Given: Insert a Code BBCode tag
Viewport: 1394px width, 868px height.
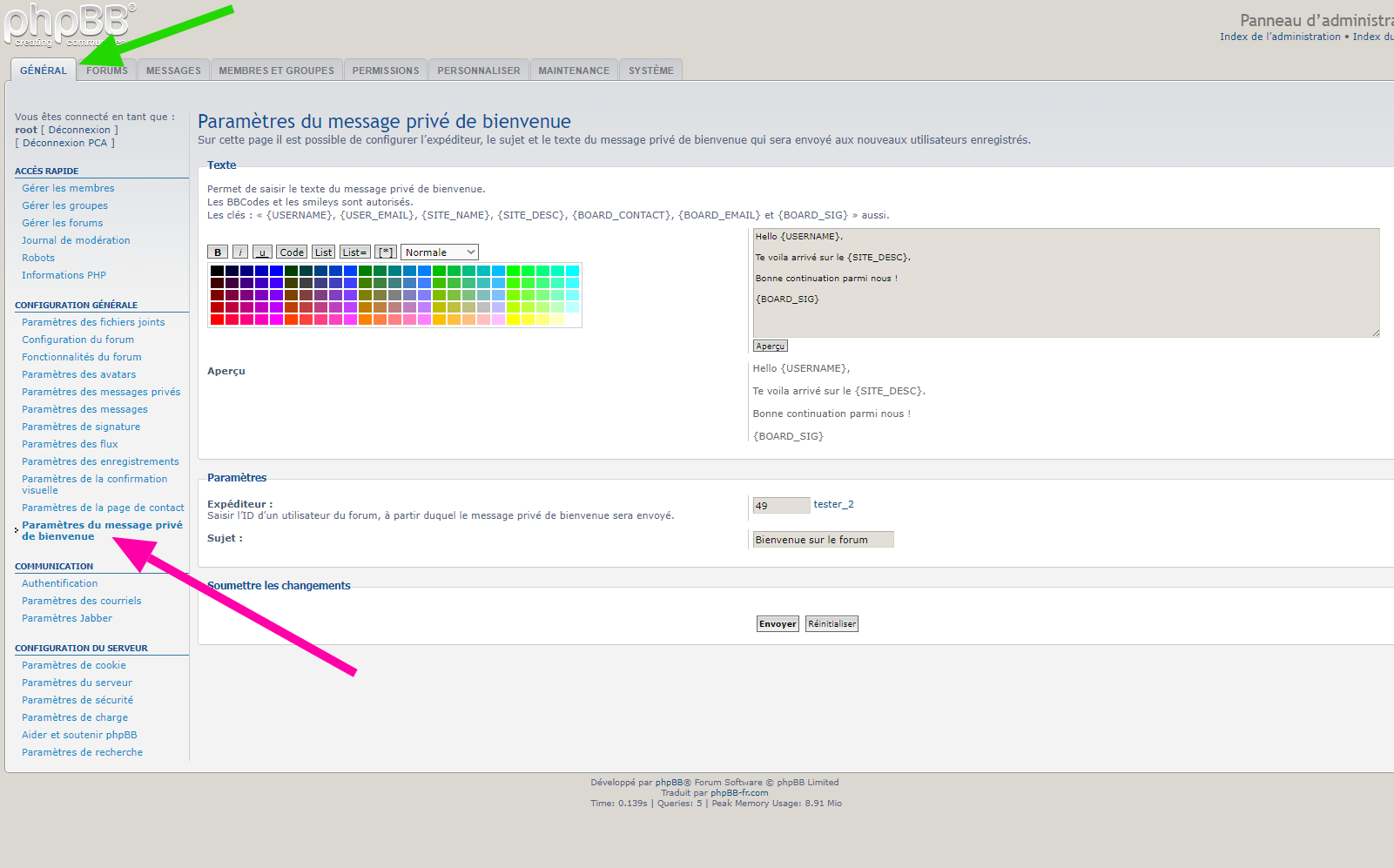Looking at the screenshot, I should coord(292,252).
